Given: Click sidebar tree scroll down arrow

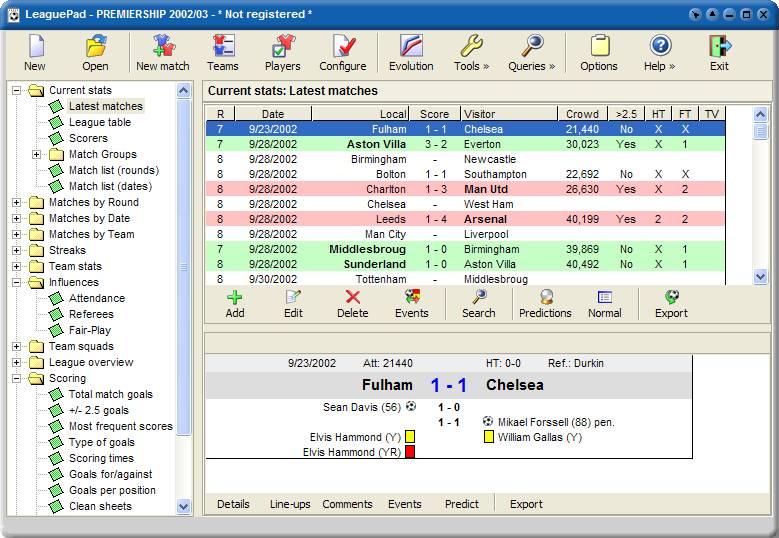Looking at the screenshot, I should [x=183, y=507].
